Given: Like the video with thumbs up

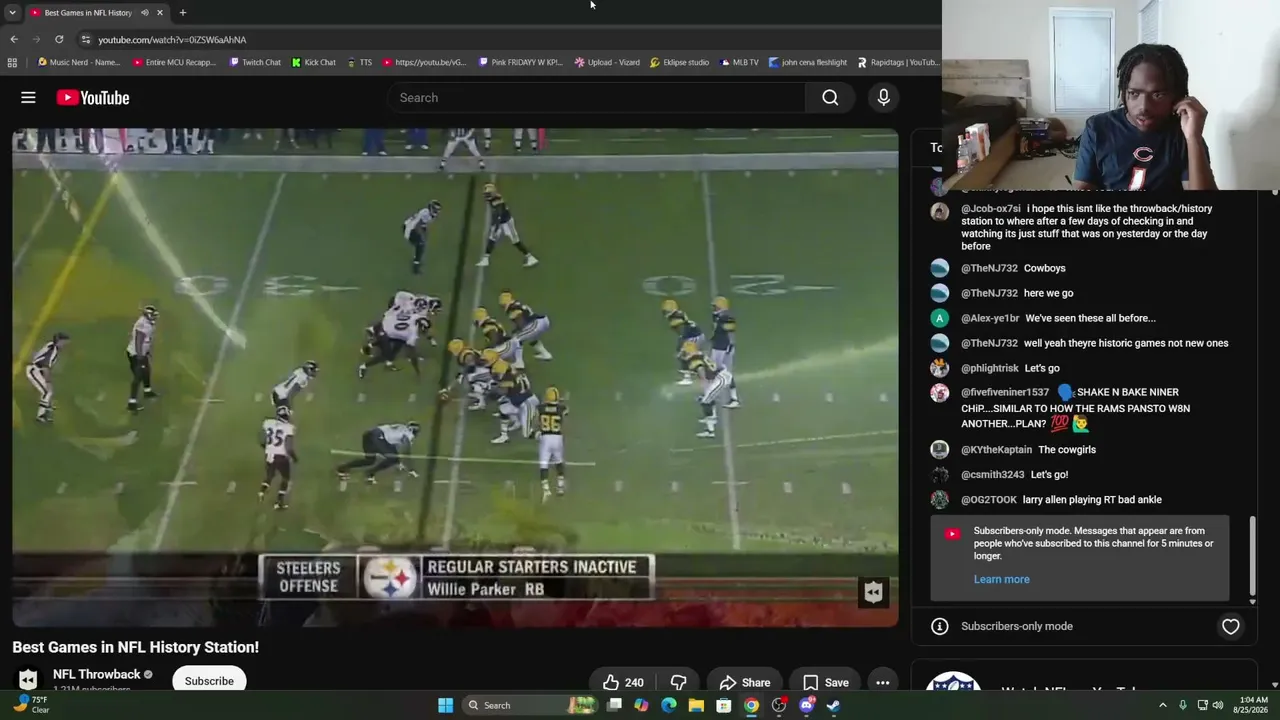Looking at the screenshot, I should pos(623,682).
